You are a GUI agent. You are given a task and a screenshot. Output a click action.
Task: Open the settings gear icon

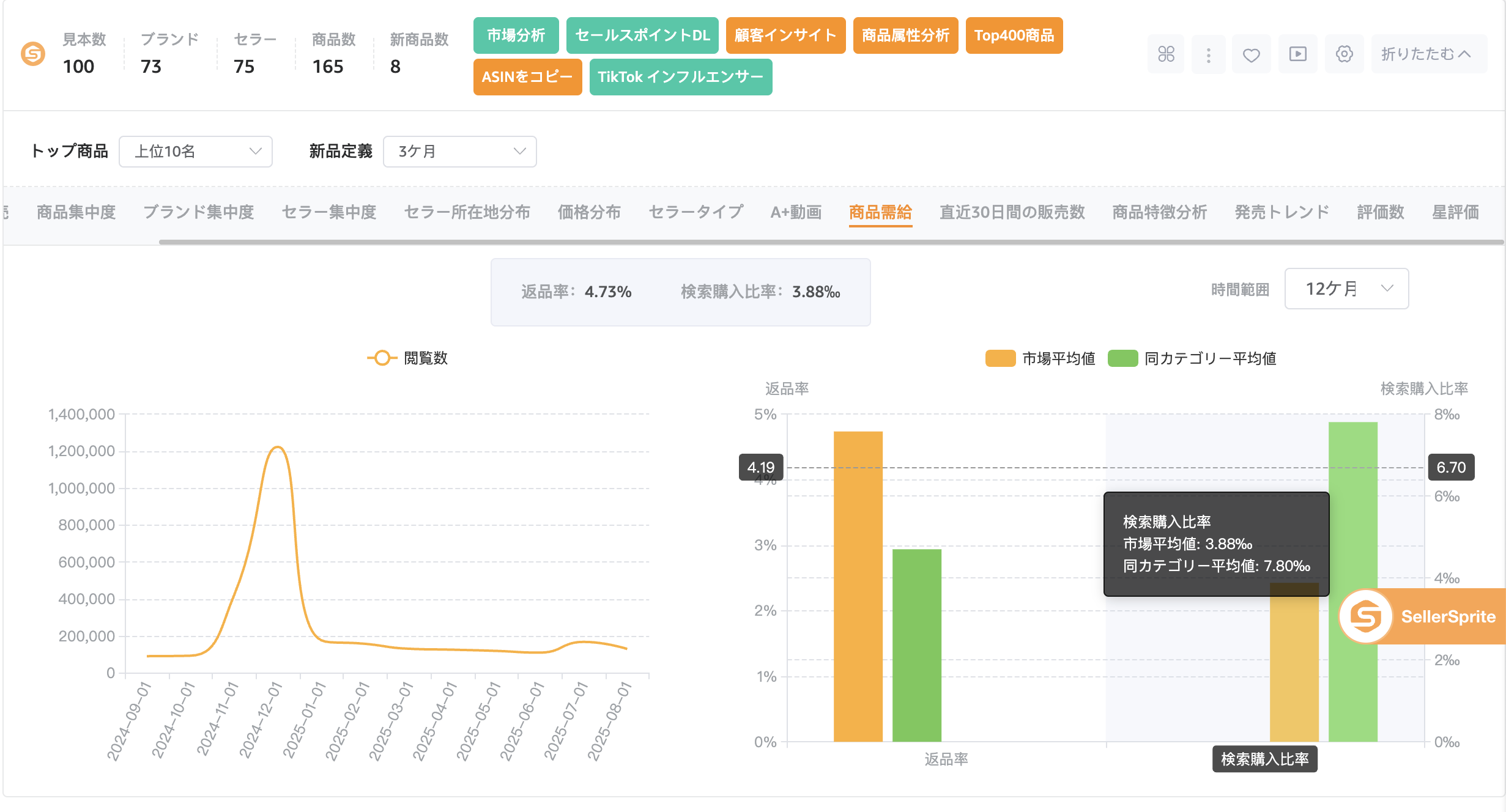(x=1344, y=54)
